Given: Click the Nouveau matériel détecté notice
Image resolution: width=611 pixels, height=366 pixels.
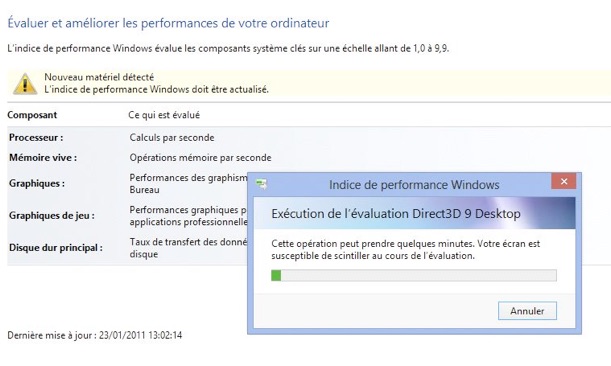Looking at the screenshot, I should [x=99, y=77].
